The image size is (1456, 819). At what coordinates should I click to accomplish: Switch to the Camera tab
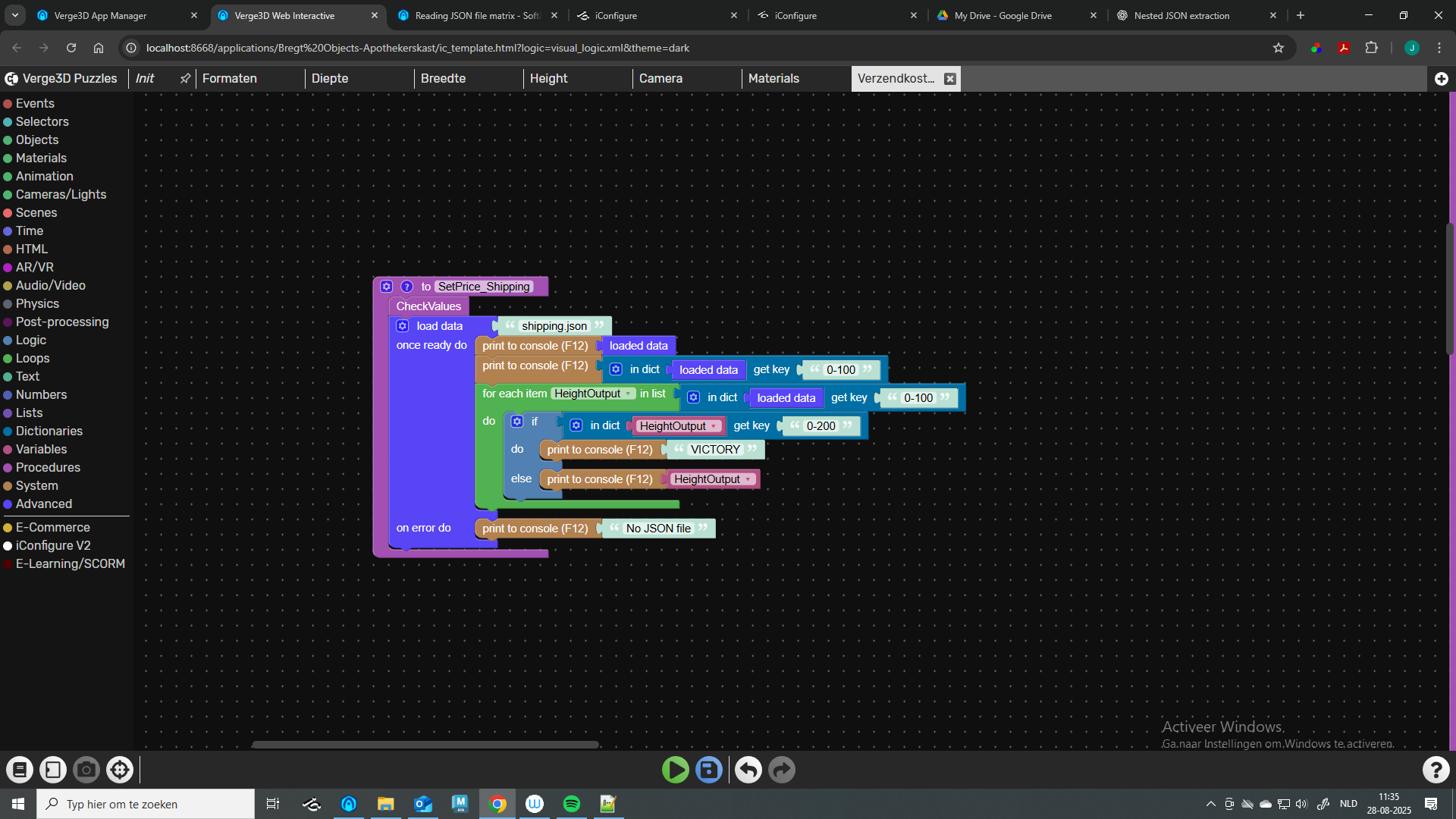661,78
